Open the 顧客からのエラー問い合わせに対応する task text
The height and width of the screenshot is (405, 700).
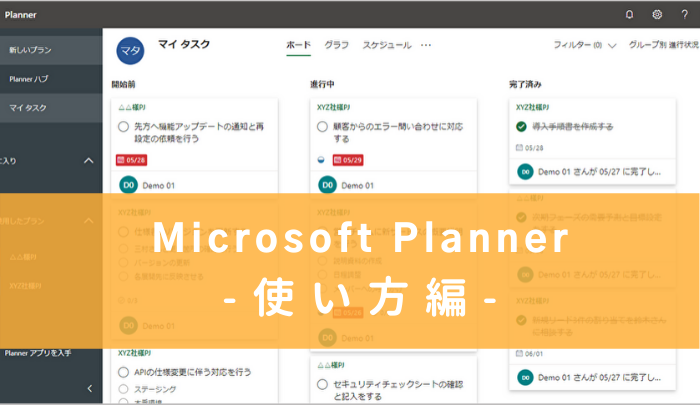tap(398, 133)
